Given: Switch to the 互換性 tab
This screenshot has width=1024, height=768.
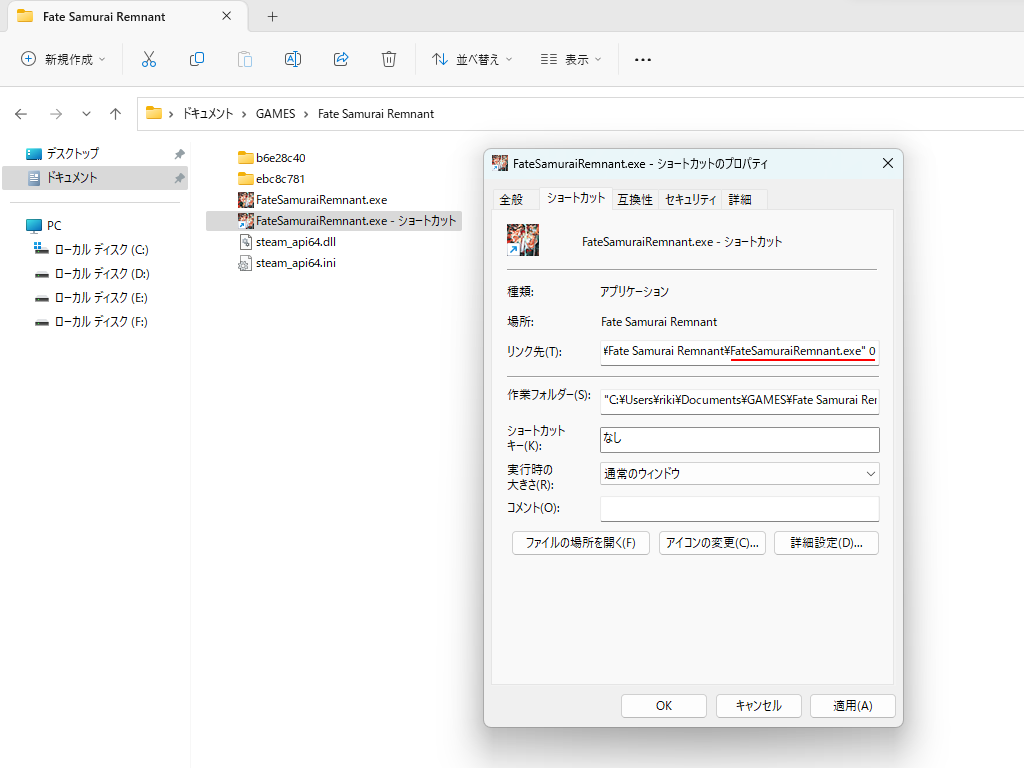Looking at the screenshot, I should coord(634,200).
